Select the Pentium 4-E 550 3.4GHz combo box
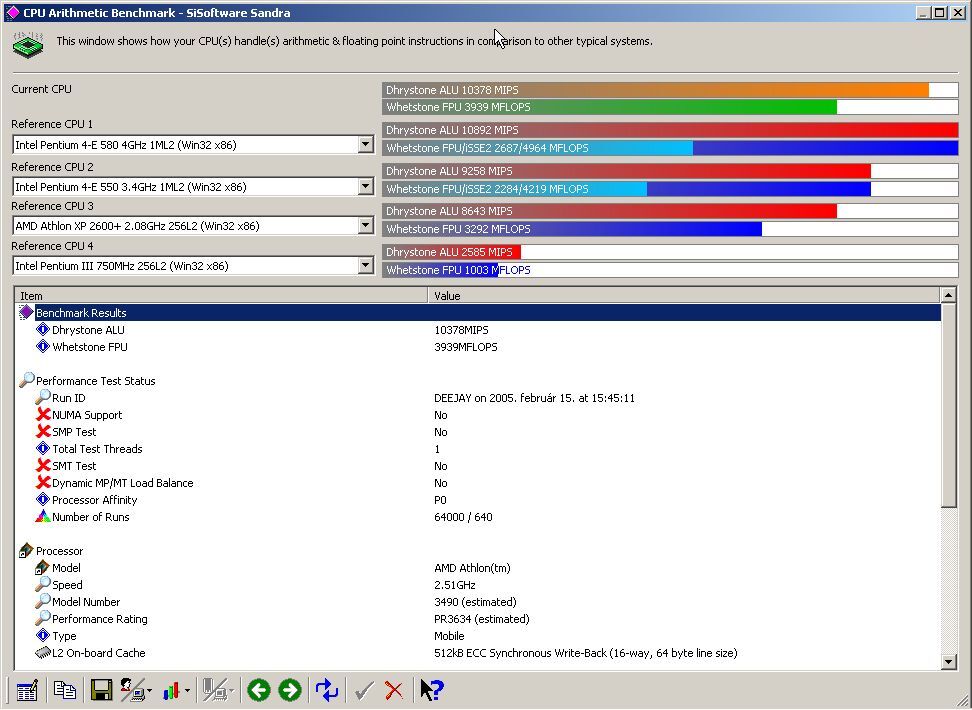Screen dimensions: 972x710 pyautogui.click(x=193, y=186)
